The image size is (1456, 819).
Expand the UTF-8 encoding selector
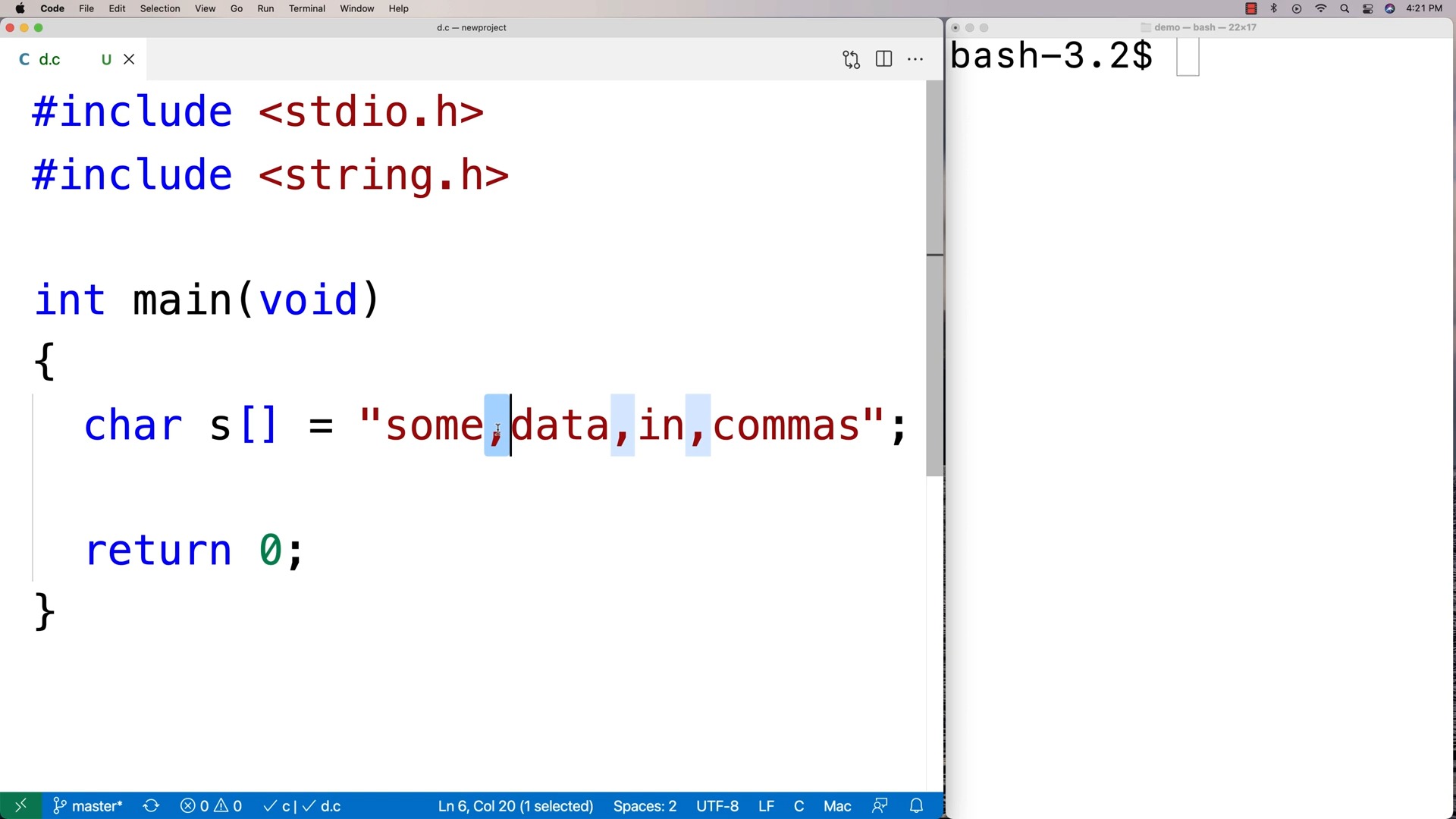[718, 805]
